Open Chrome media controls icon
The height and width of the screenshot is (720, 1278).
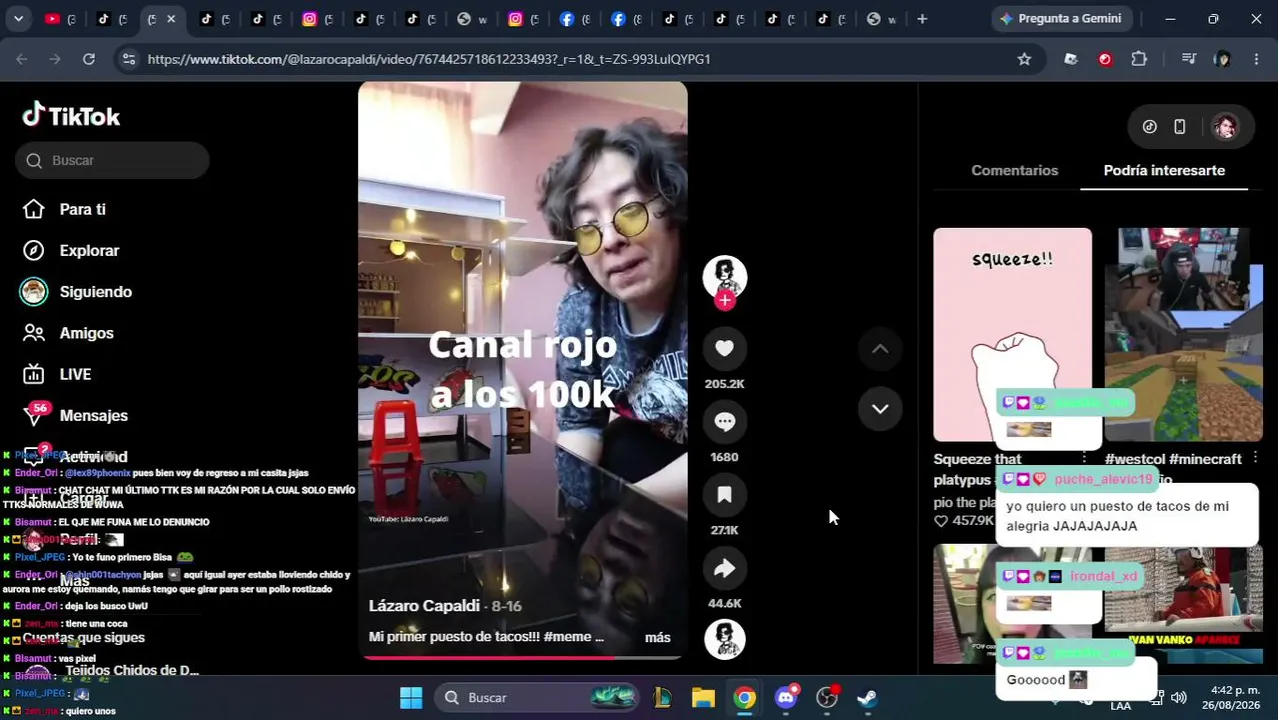1188,59
